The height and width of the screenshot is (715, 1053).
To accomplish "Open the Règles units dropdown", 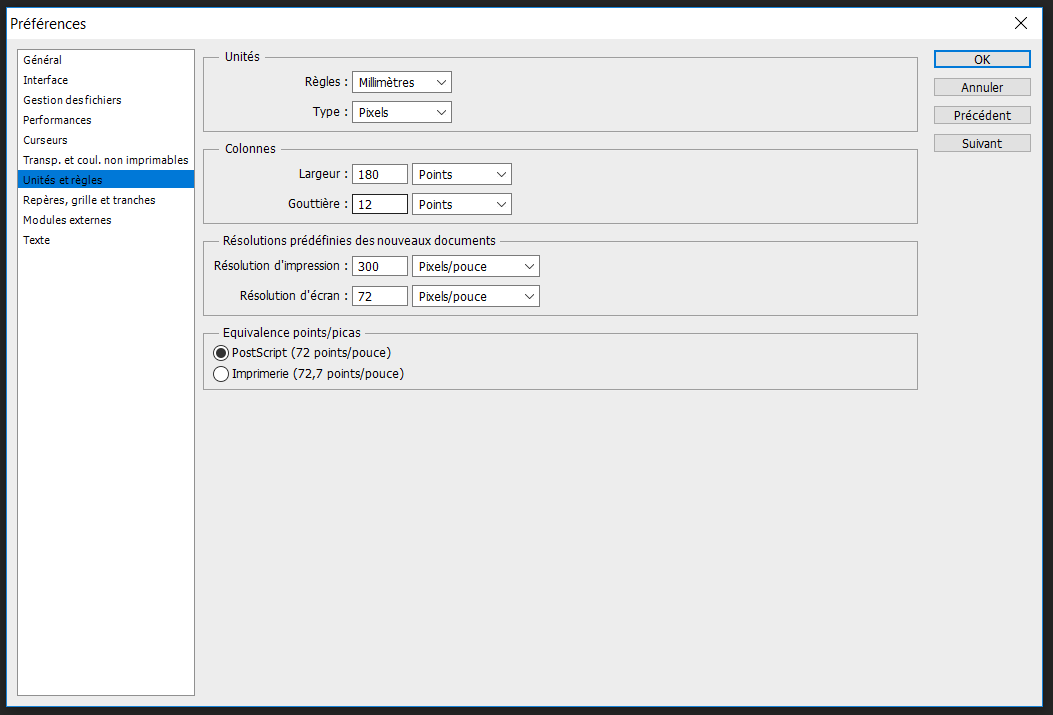I will 401,82.
